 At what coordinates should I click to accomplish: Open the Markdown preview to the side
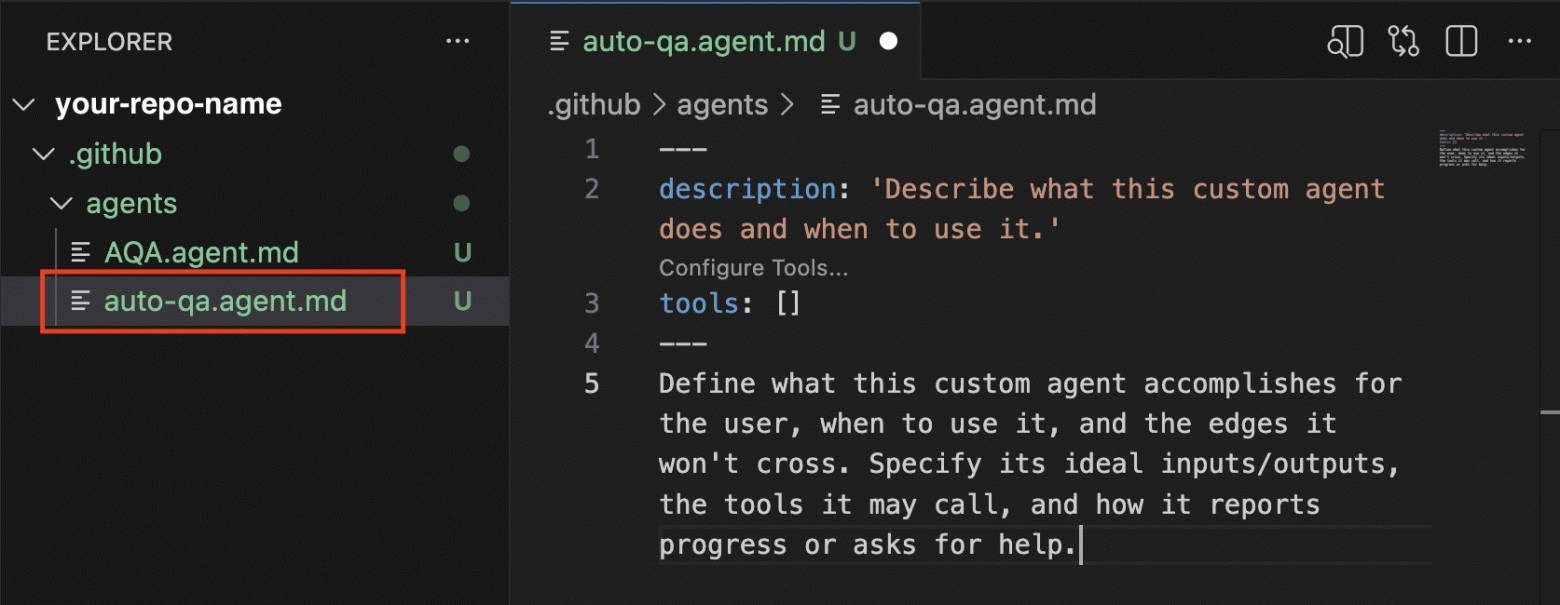[1345, 41]
